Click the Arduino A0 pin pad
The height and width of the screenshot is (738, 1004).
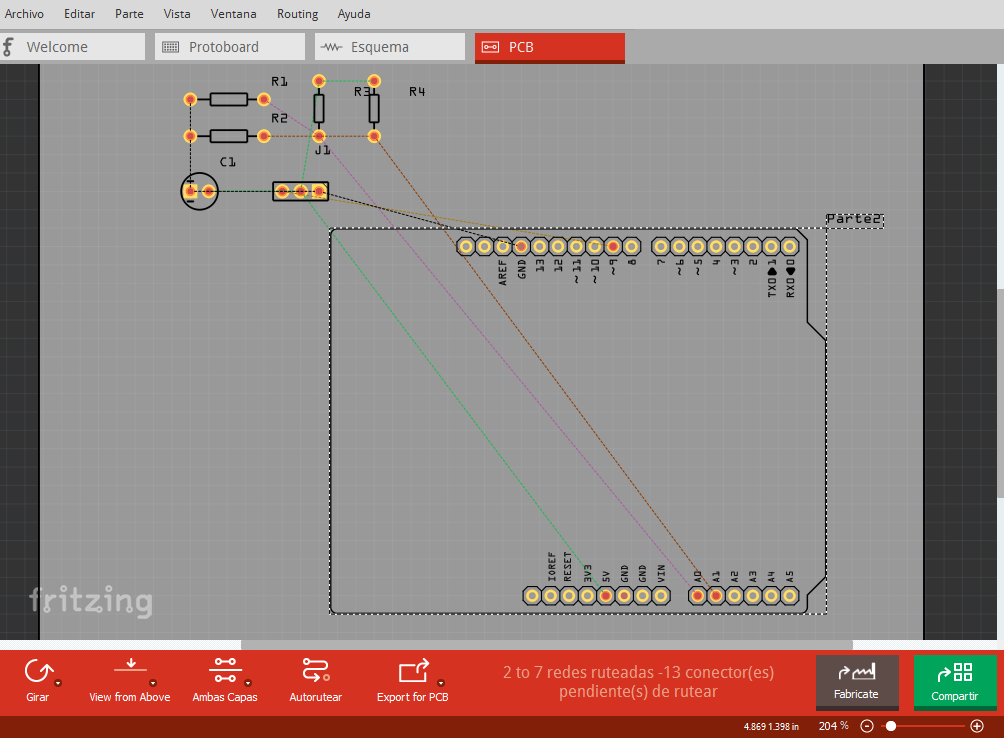tap(698, 596)
